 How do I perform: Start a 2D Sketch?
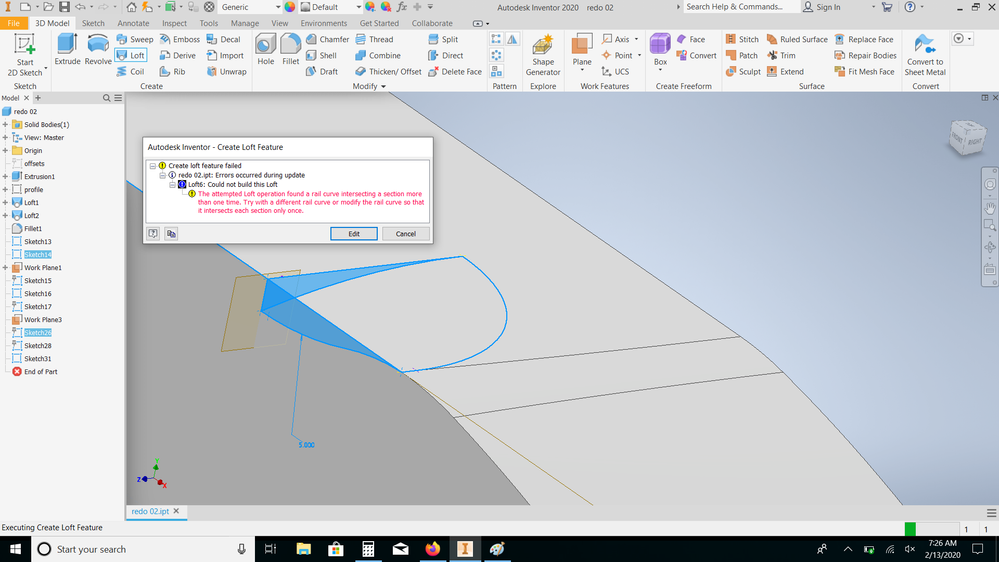[x=25, y=55]
